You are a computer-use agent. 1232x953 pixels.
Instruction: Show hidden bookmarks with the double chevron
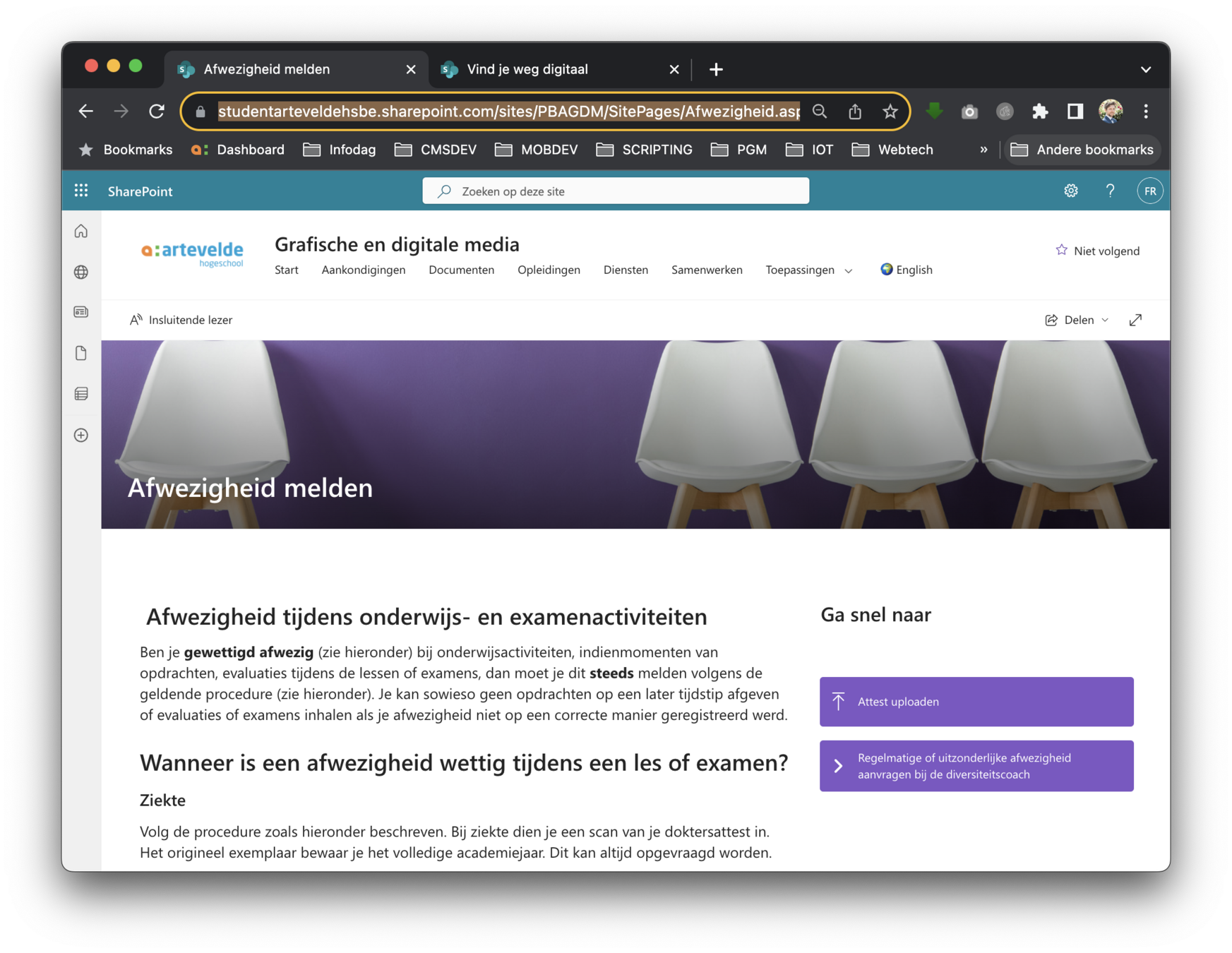tap(983, 150)
